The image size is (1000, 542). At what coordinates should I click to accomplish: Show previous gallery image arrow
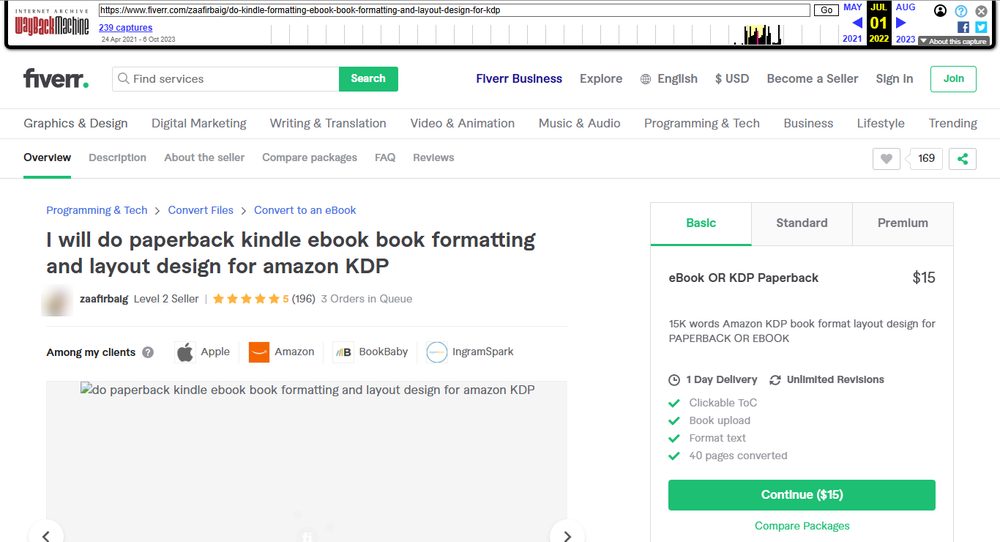(x=46, y=536)
